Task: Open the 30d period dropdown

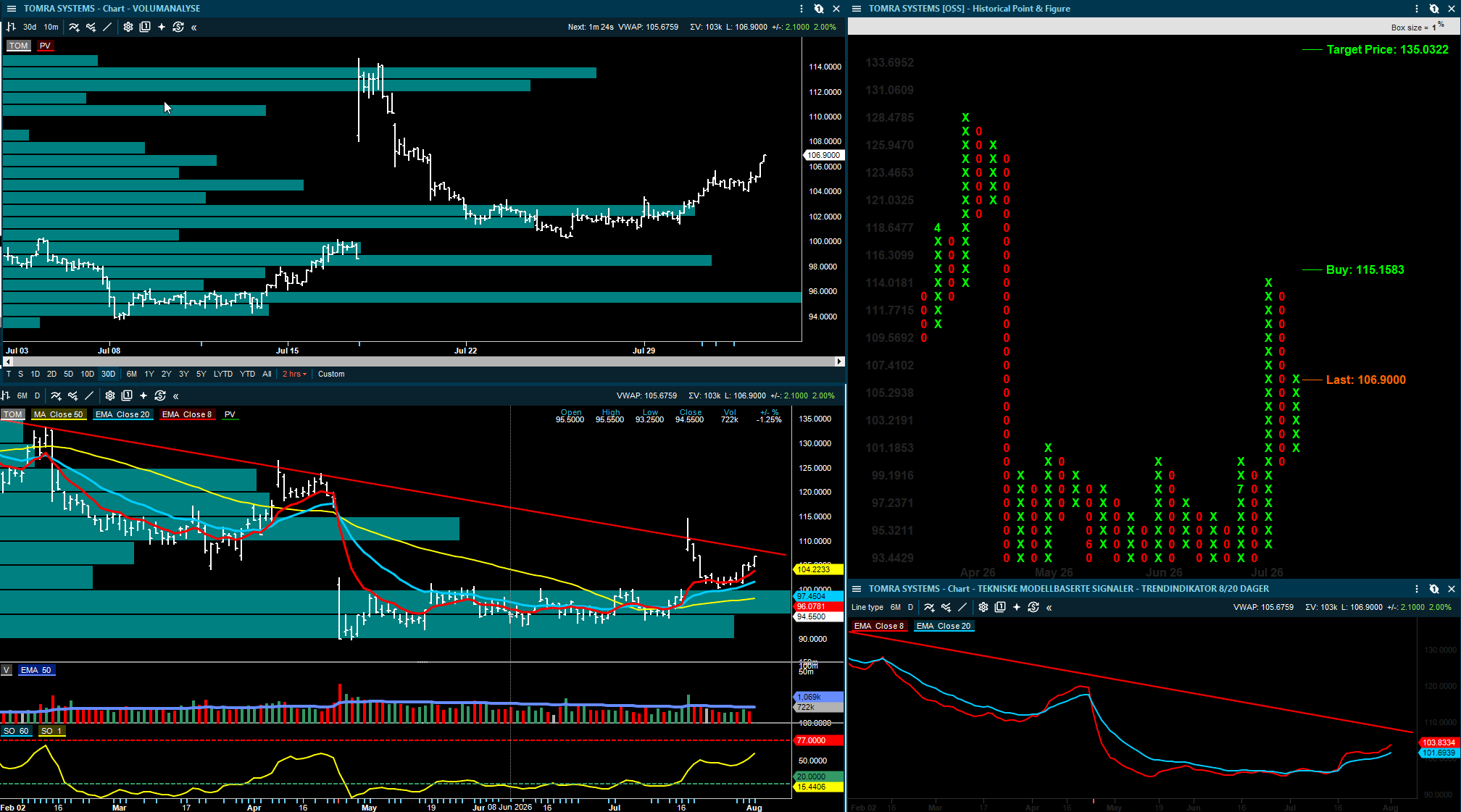Action: (30, 27)
